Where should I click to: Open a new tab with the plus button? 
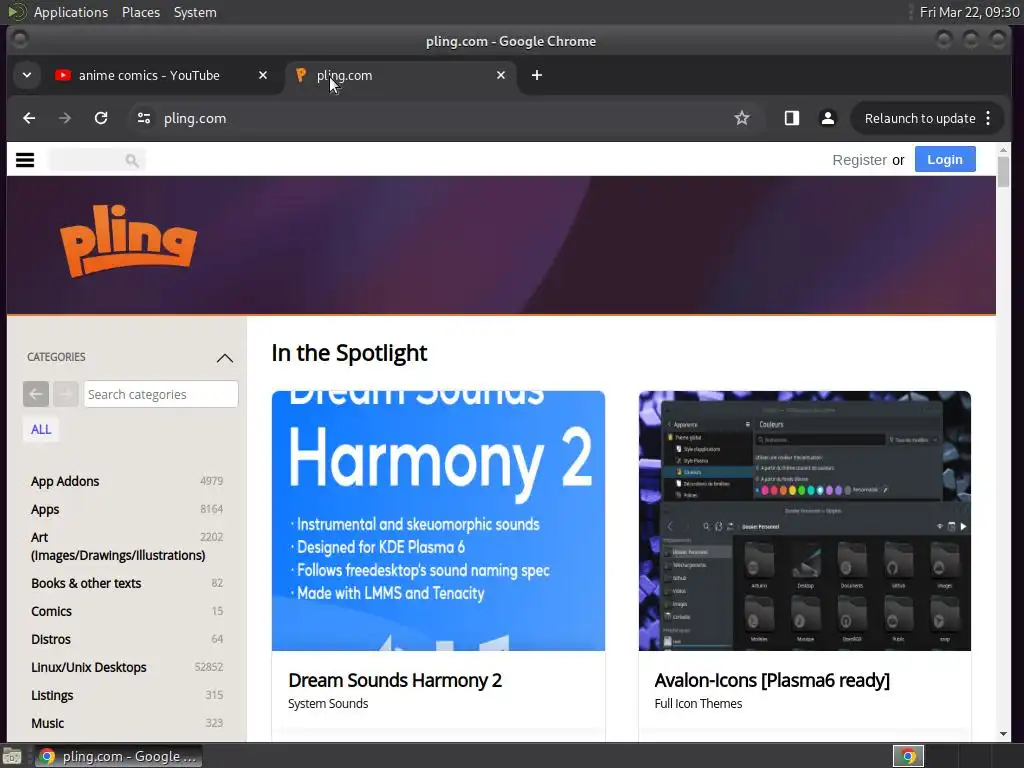[537, 75]
